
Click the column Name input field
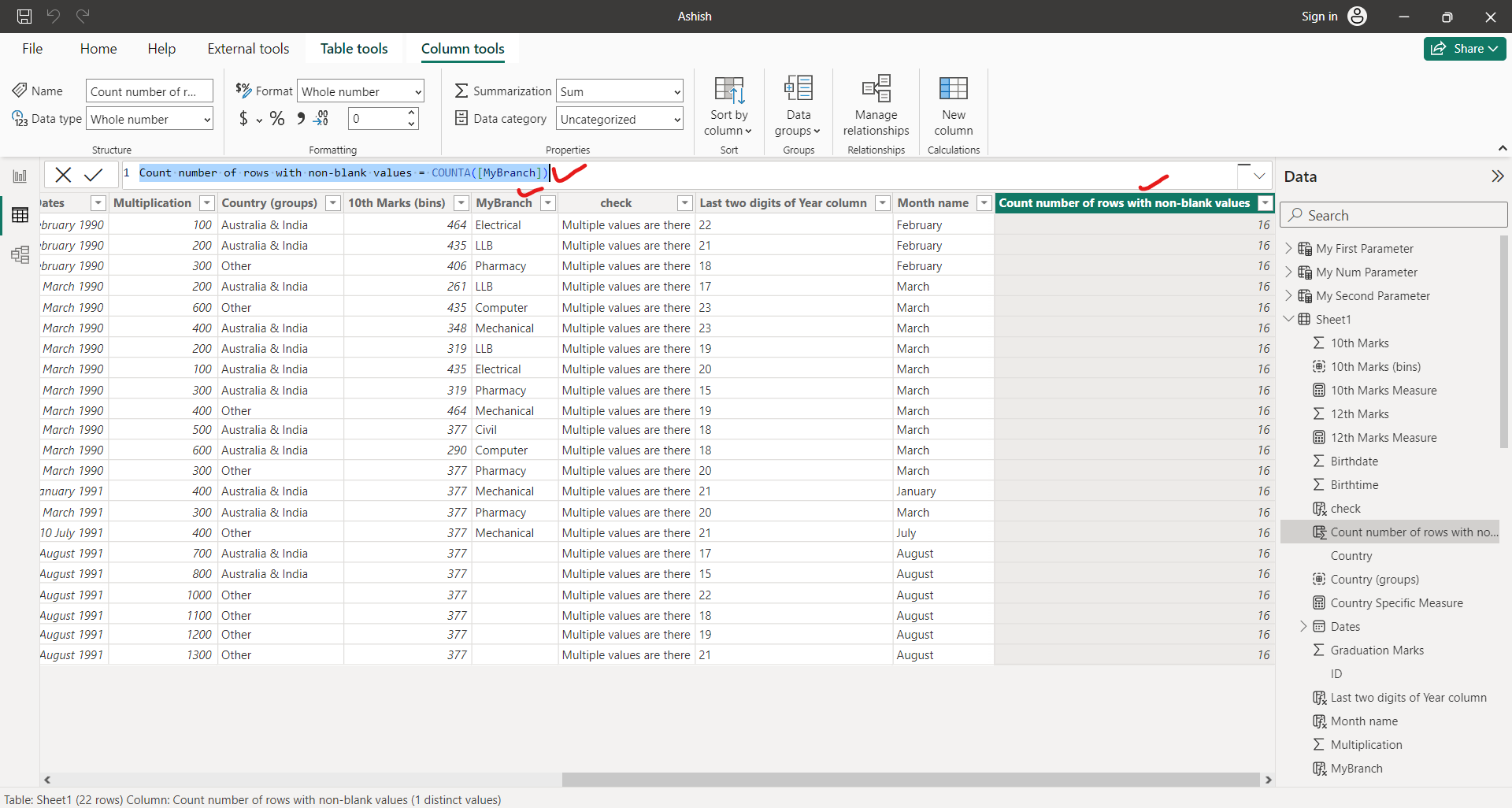(150, 91)
